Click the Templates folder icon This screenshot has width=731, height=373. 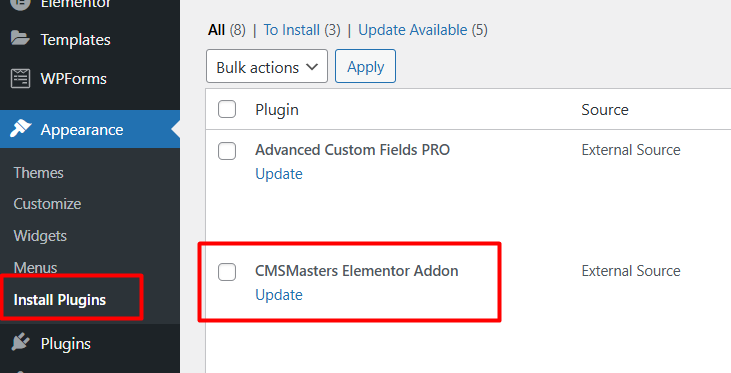pos(20,39)
